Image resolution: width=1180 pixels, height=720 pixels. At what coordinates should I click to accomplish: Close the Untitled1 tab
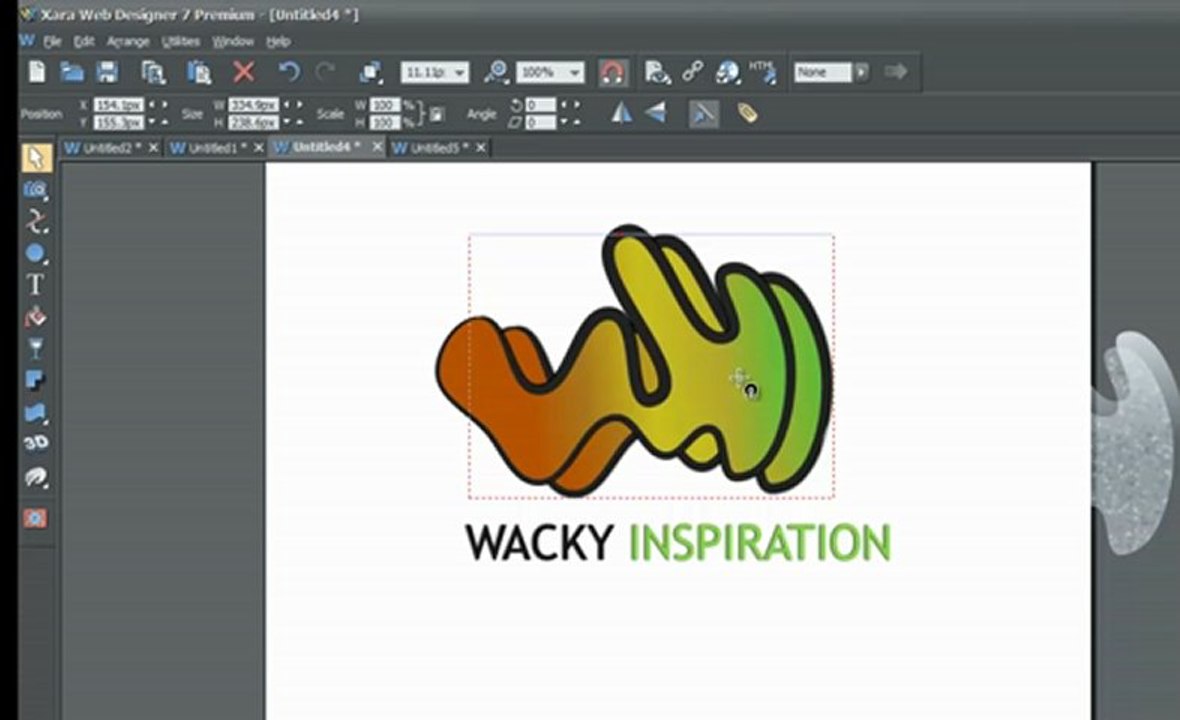[258, 147]
